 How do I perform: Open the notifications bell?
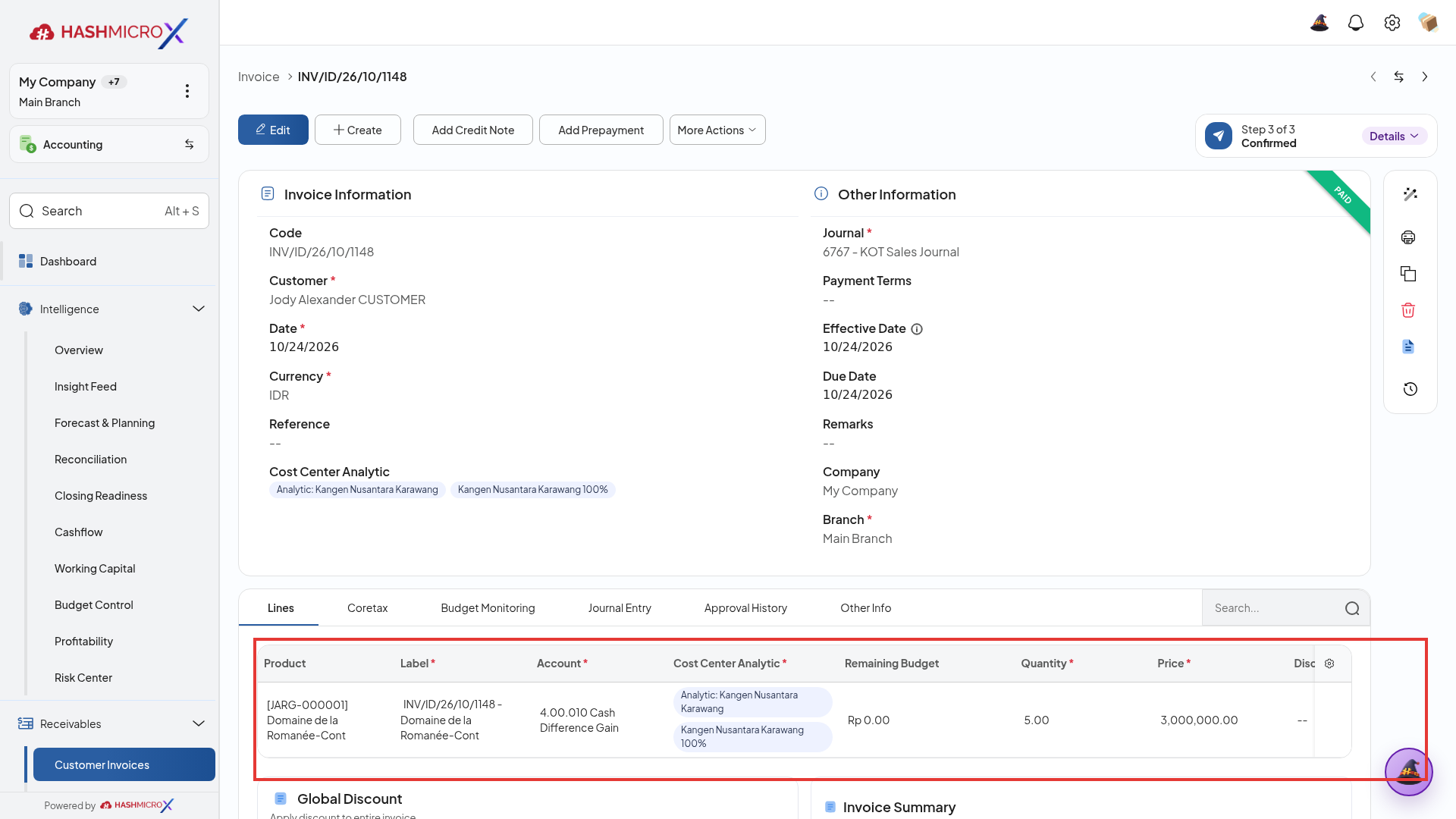click(x=1356, y=23)
